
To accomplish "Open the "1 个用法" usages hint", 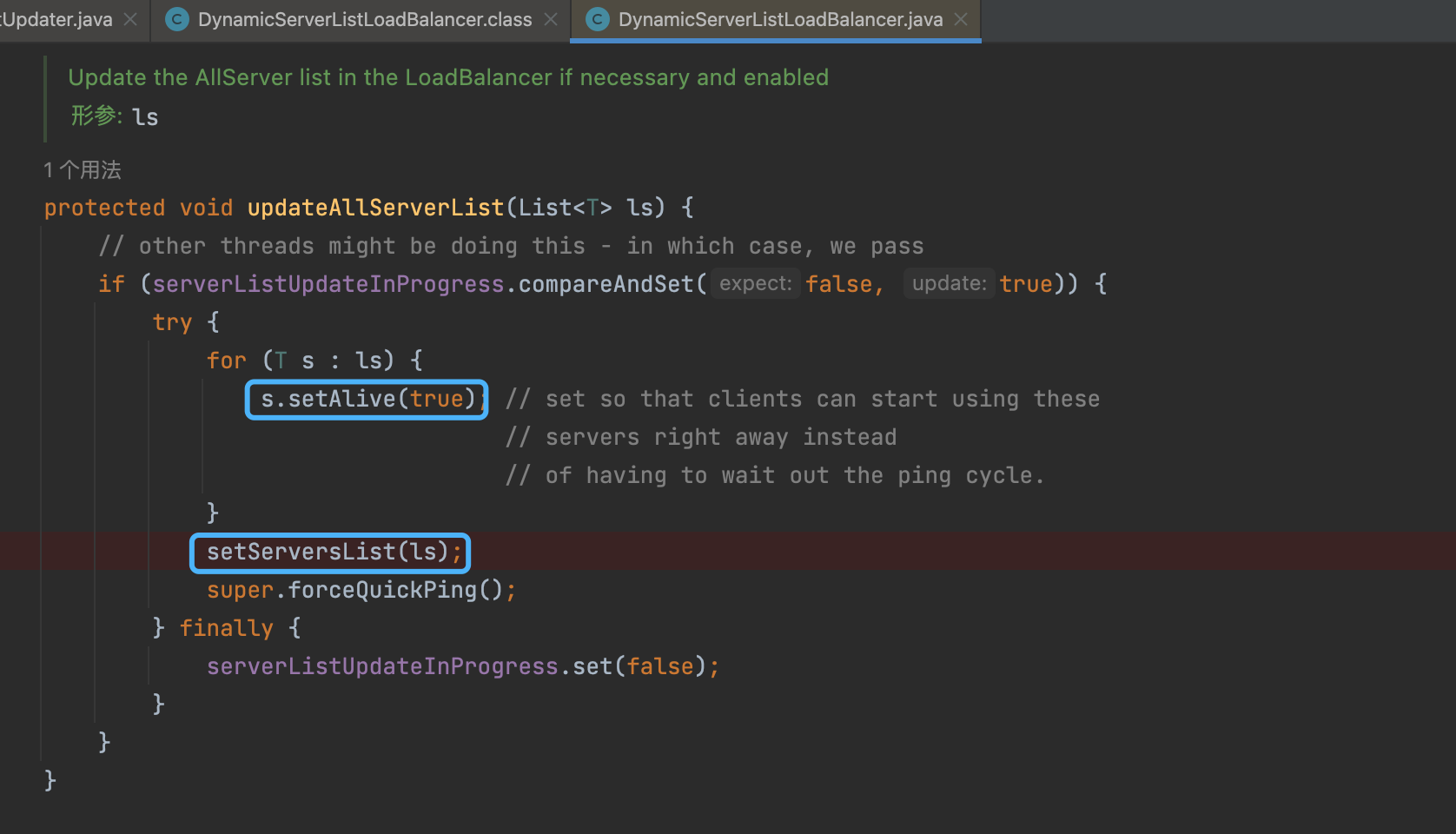I will (x=83, y=169).
